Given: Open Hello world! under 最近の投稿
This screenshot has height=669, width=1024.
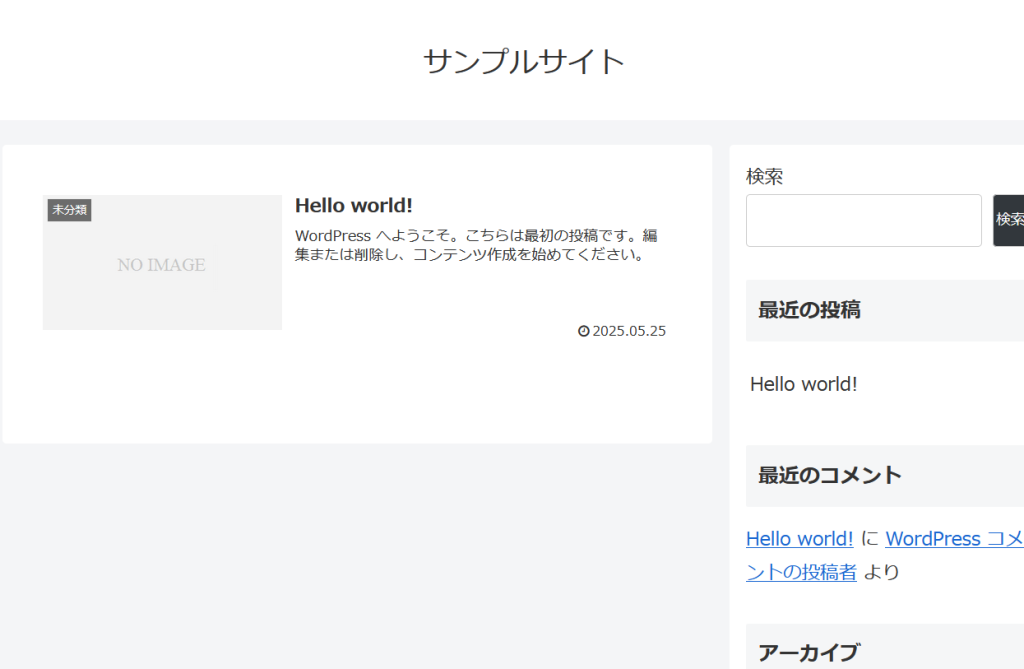Looking at the screenshot, I should pyautogui.click(x=803, y=384).
